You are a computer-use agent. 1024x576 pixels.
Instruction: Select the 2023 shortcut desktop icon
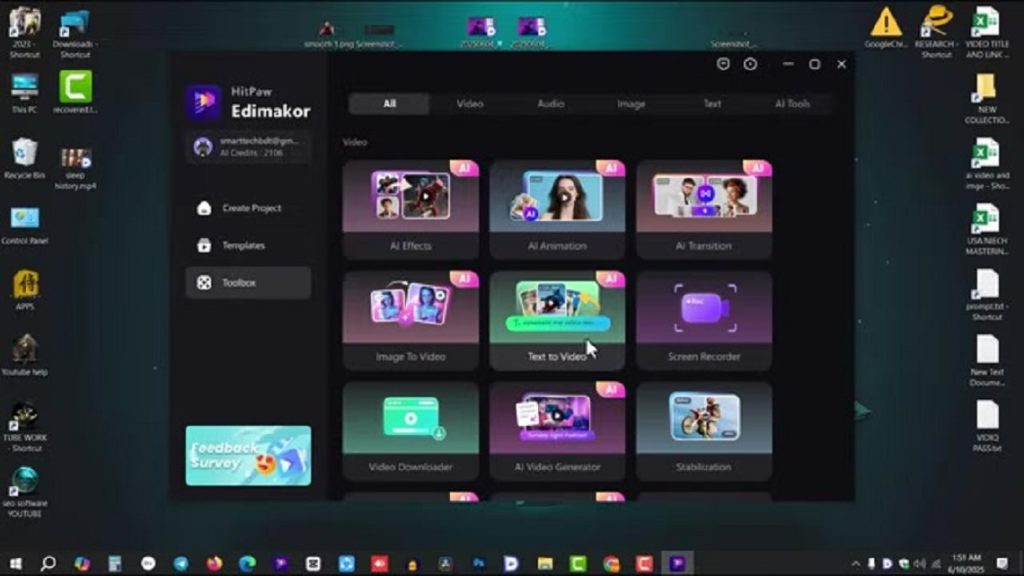coord(25,33)
